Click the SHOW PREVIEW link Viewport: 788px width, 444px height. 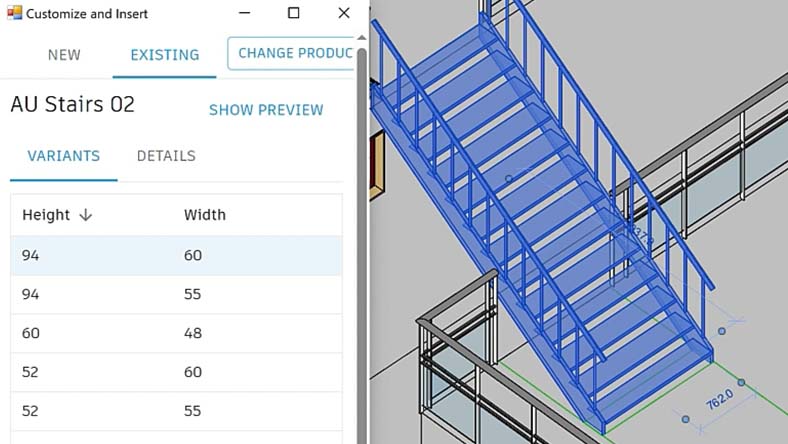point(266,110)
